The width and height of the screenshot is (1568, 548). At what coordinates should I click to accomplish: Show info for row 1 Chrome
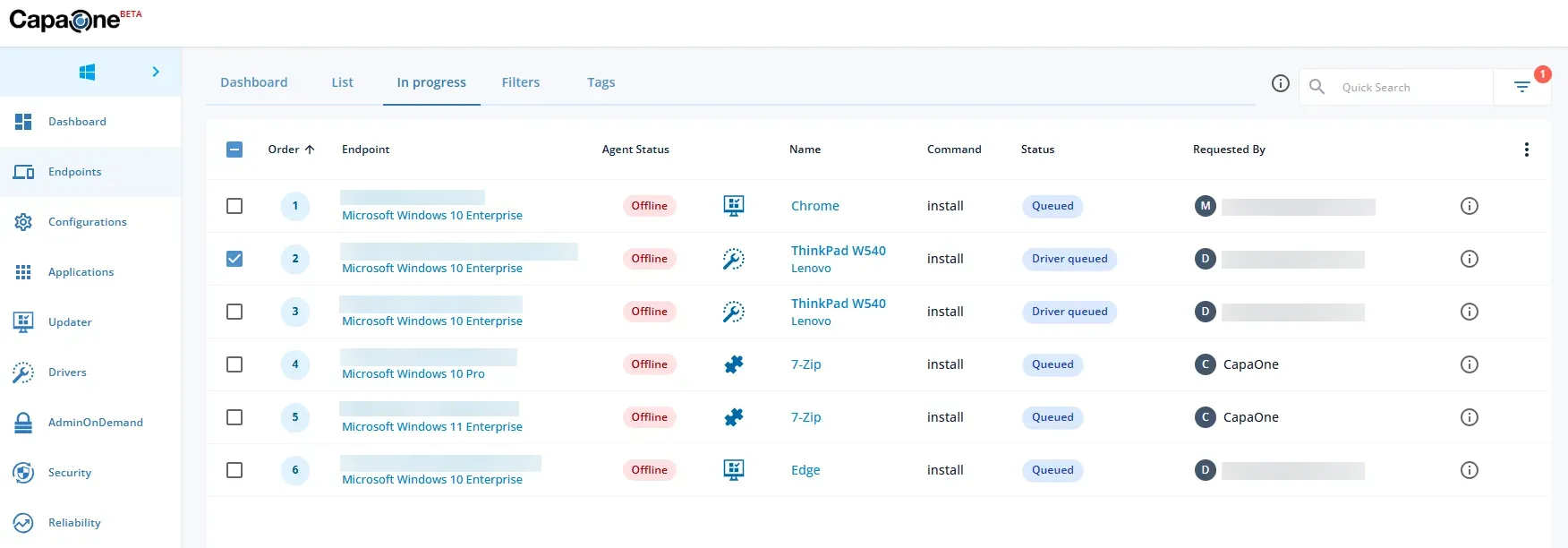[1470, 206]
